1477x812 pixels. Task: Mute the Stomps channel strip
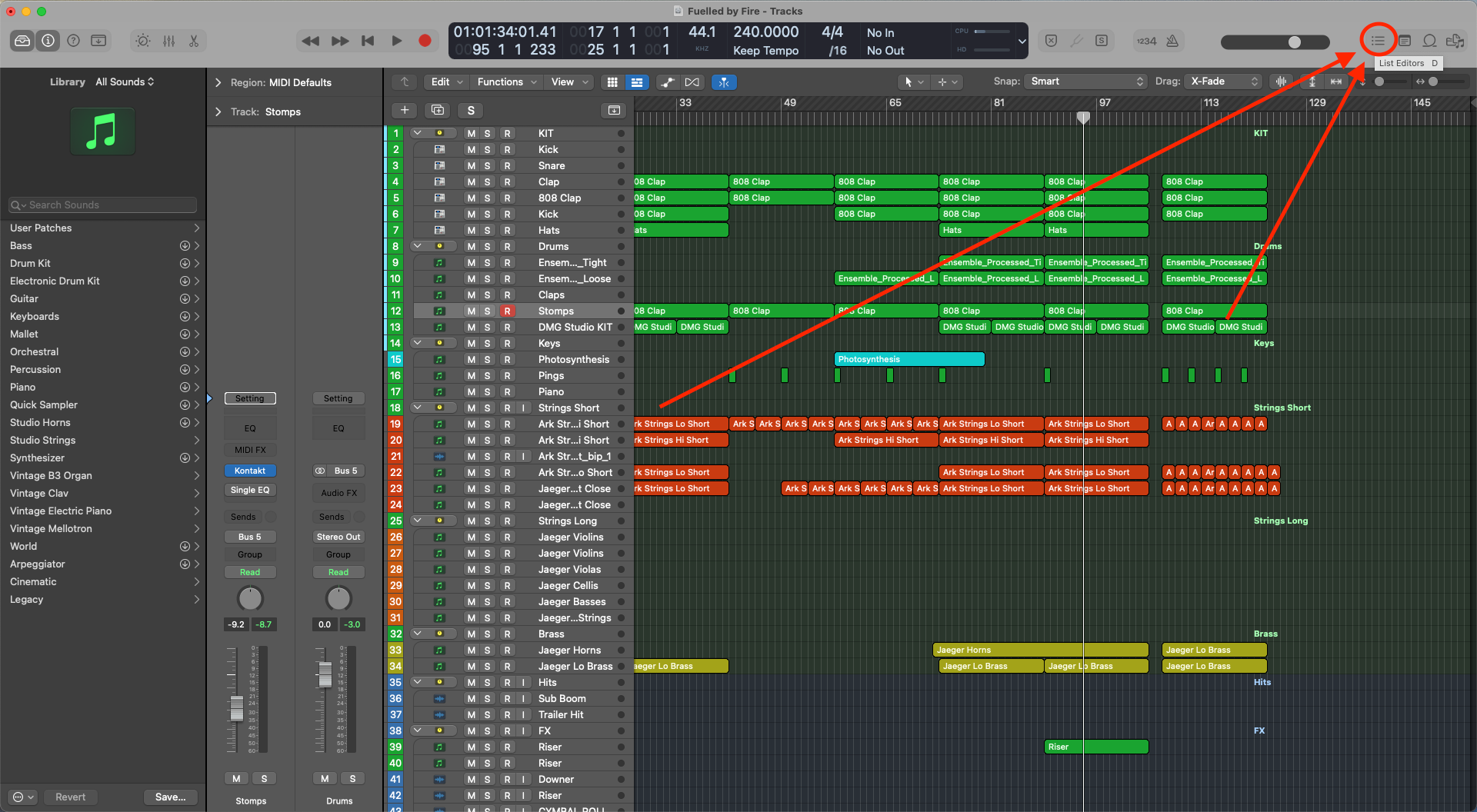(x=236, y=778)
